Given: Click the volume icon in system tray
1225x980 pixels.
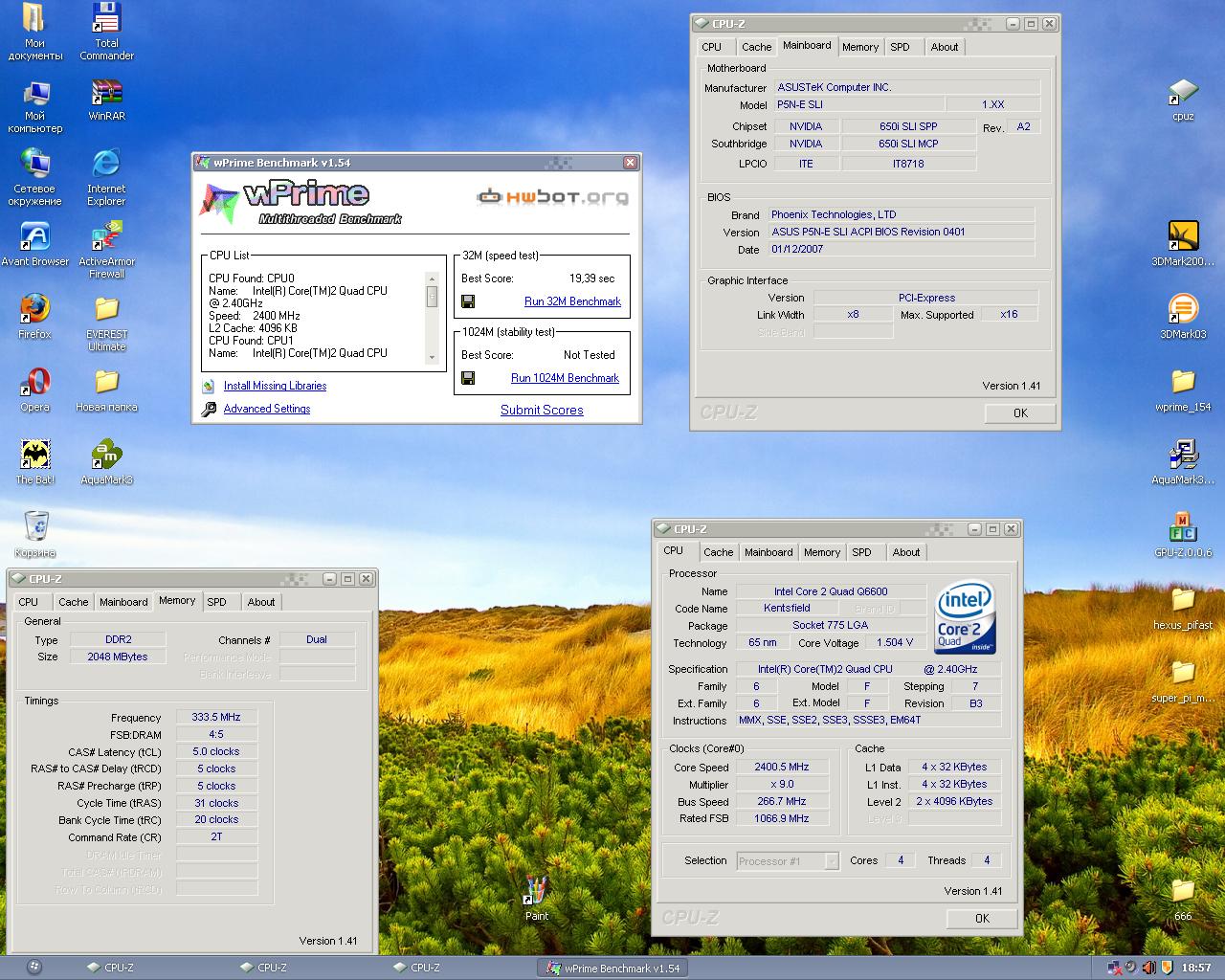Looking at the screenshot, I should pos(1148,968).
